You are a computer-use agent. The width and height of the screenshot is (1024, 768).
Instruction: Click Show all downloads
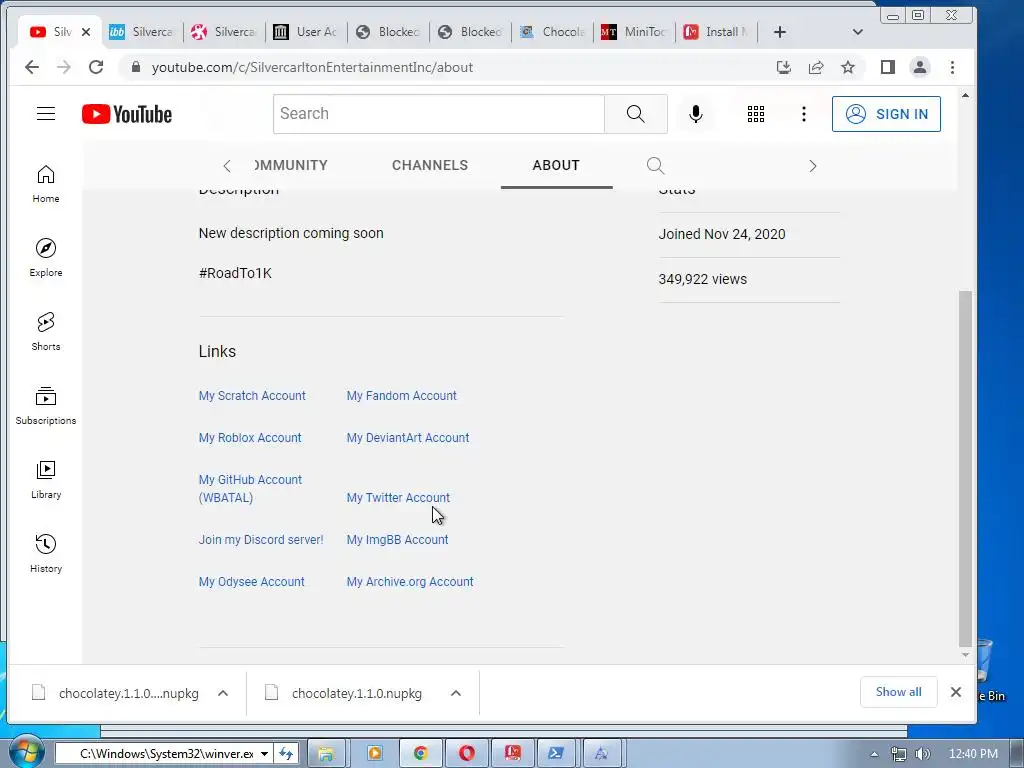(898, 692)
